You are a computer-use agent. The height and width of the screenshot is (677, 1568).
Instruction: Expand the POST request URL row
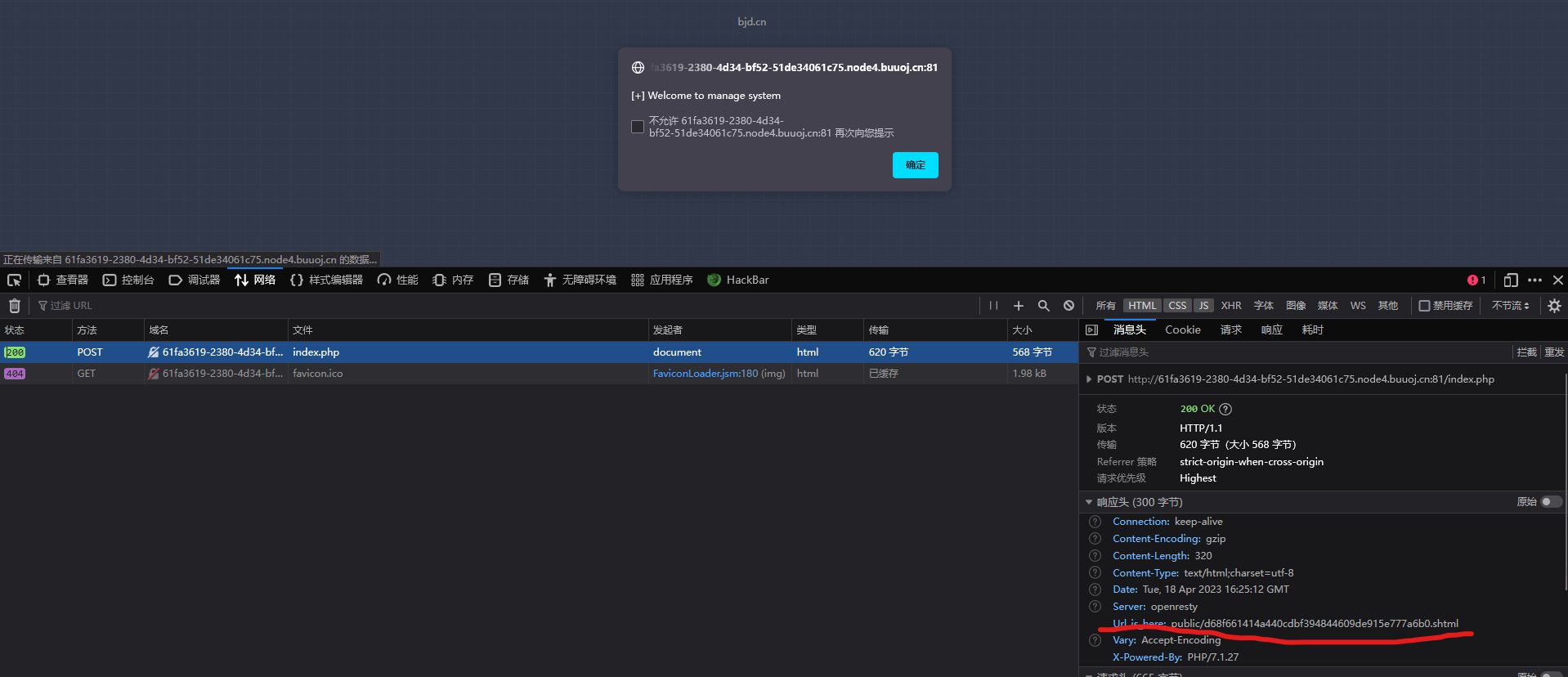[1089, 379]
